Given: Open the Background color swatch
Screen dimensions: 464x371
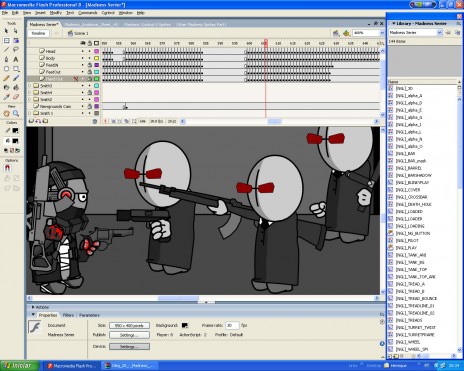Looking at the screenshot, I should point(185,325).
